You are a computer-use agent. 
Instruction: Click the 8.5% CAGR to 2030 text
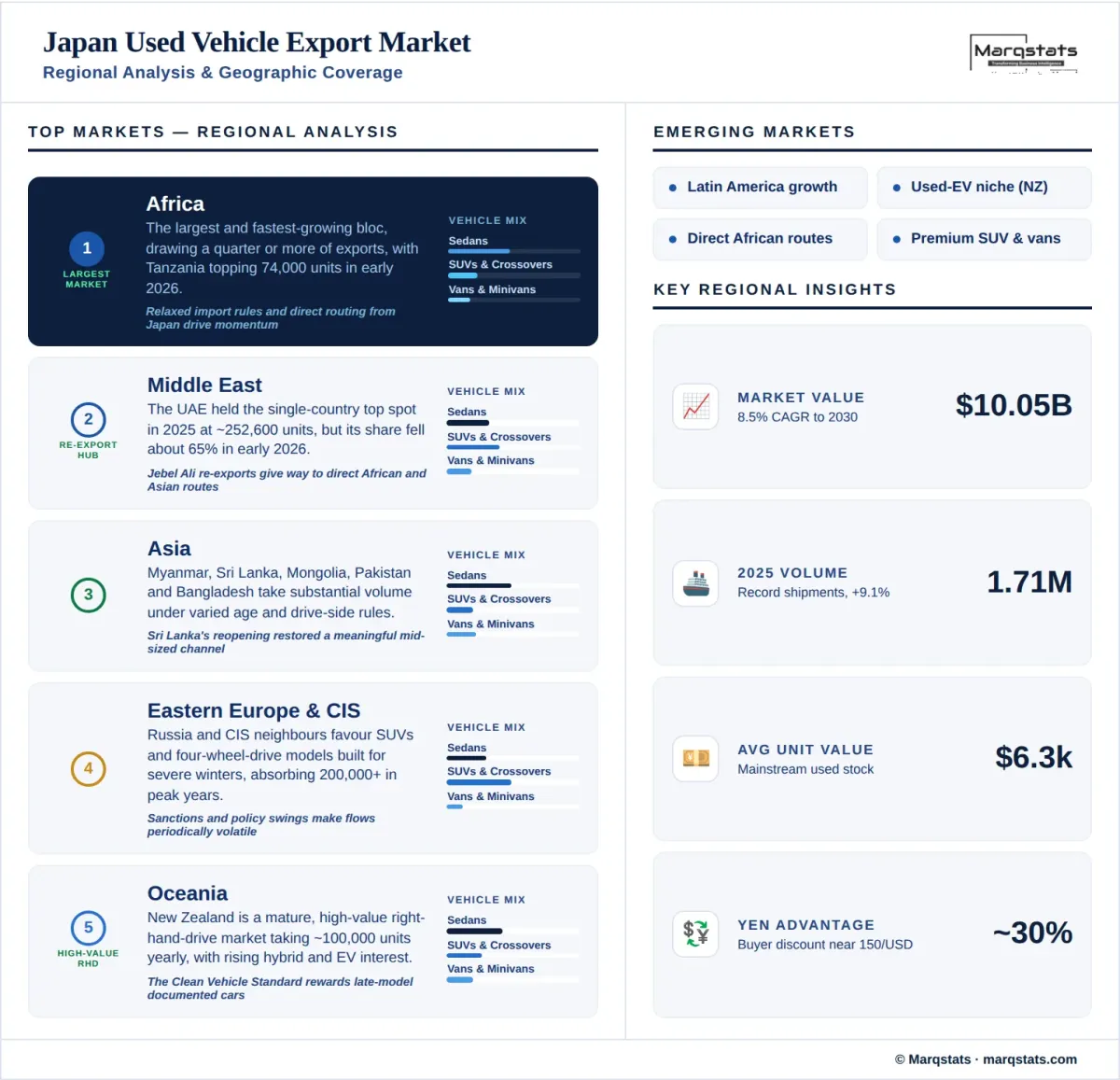tap(797, 417)
